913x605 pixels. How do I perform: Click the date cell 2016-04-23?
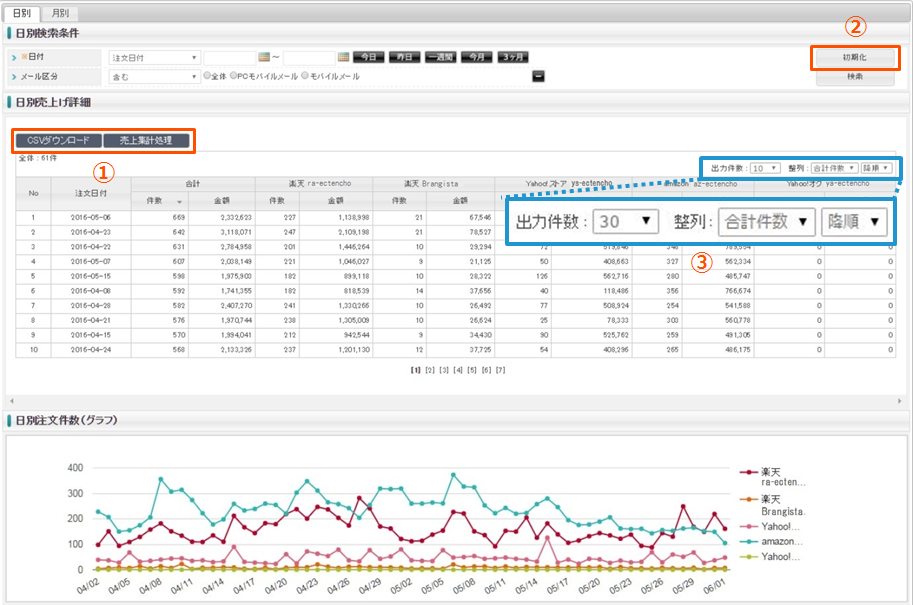(91, 232)
